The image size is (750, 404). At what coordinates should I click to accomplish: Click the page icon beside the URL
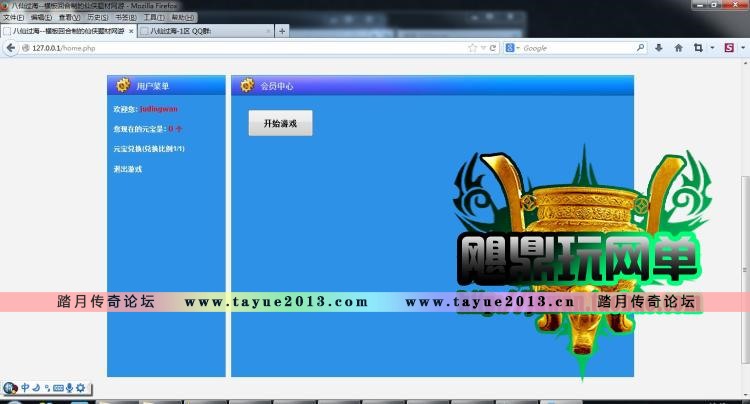pyautogui.click(x=26, y=48)
